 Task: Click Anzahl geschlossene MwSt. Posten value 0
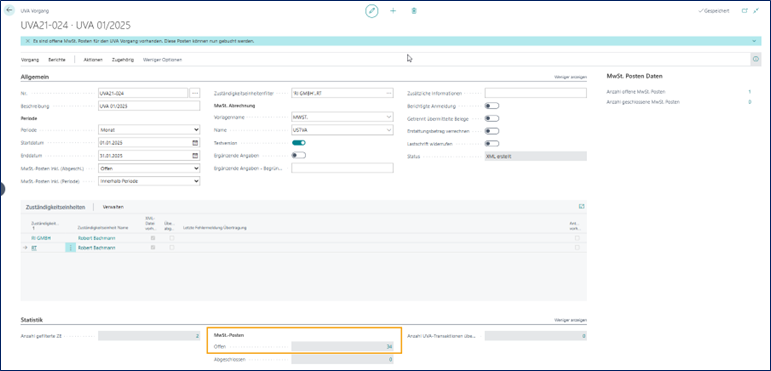point(749,102)
